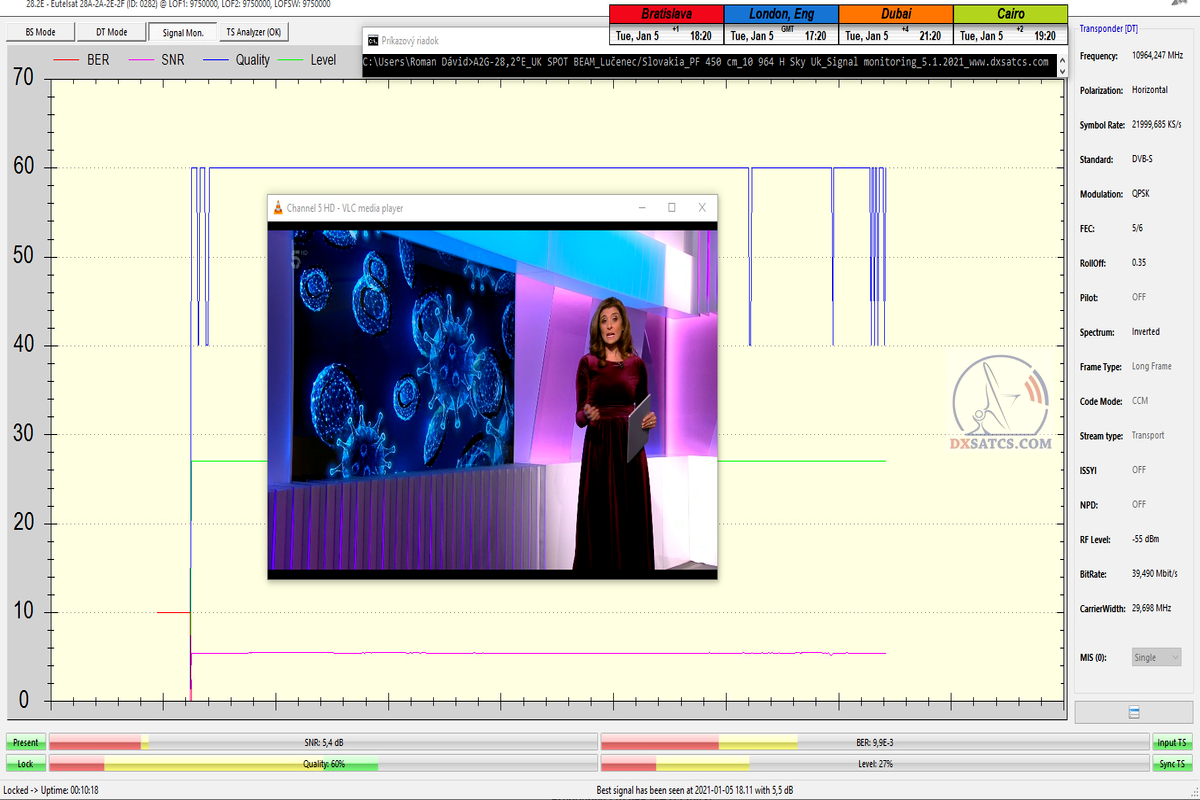Open the DT Mode tab
Screen dimensions: 1200x800
[111, 32]
